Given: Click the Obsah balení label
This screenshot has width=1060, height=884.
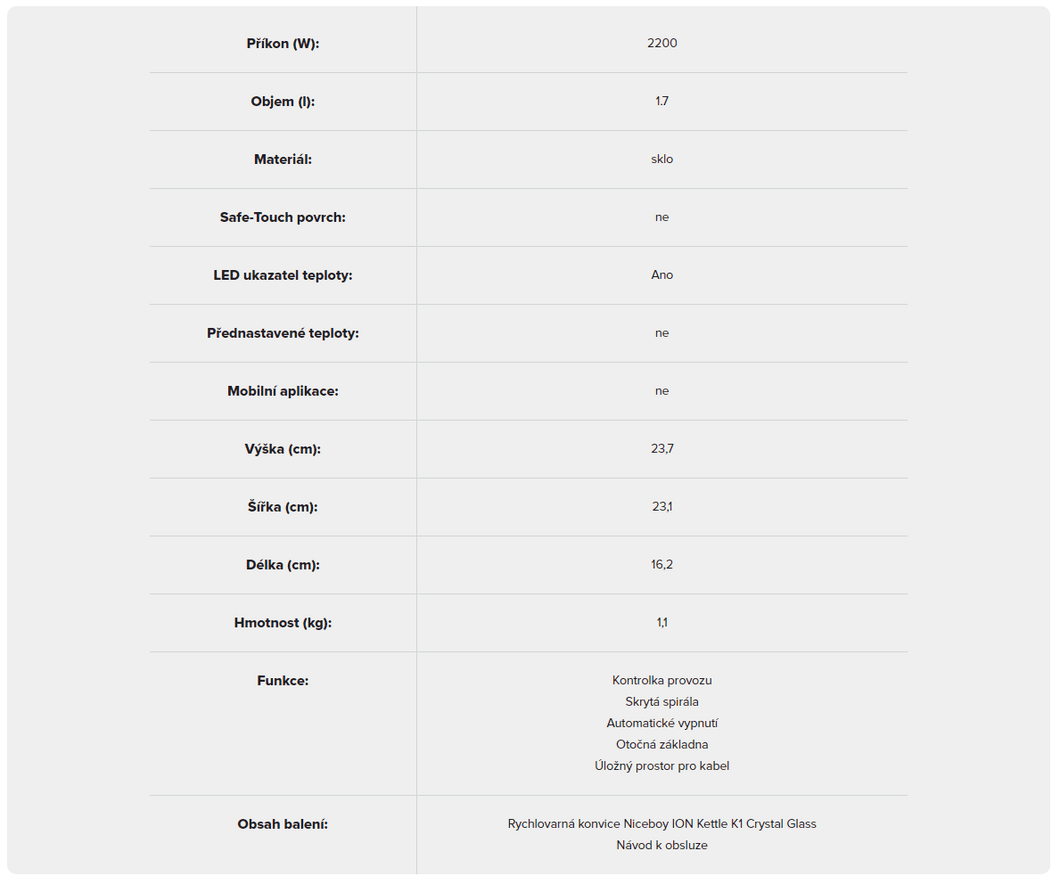Looking at the screenshot, I should [x=282, y=825].
